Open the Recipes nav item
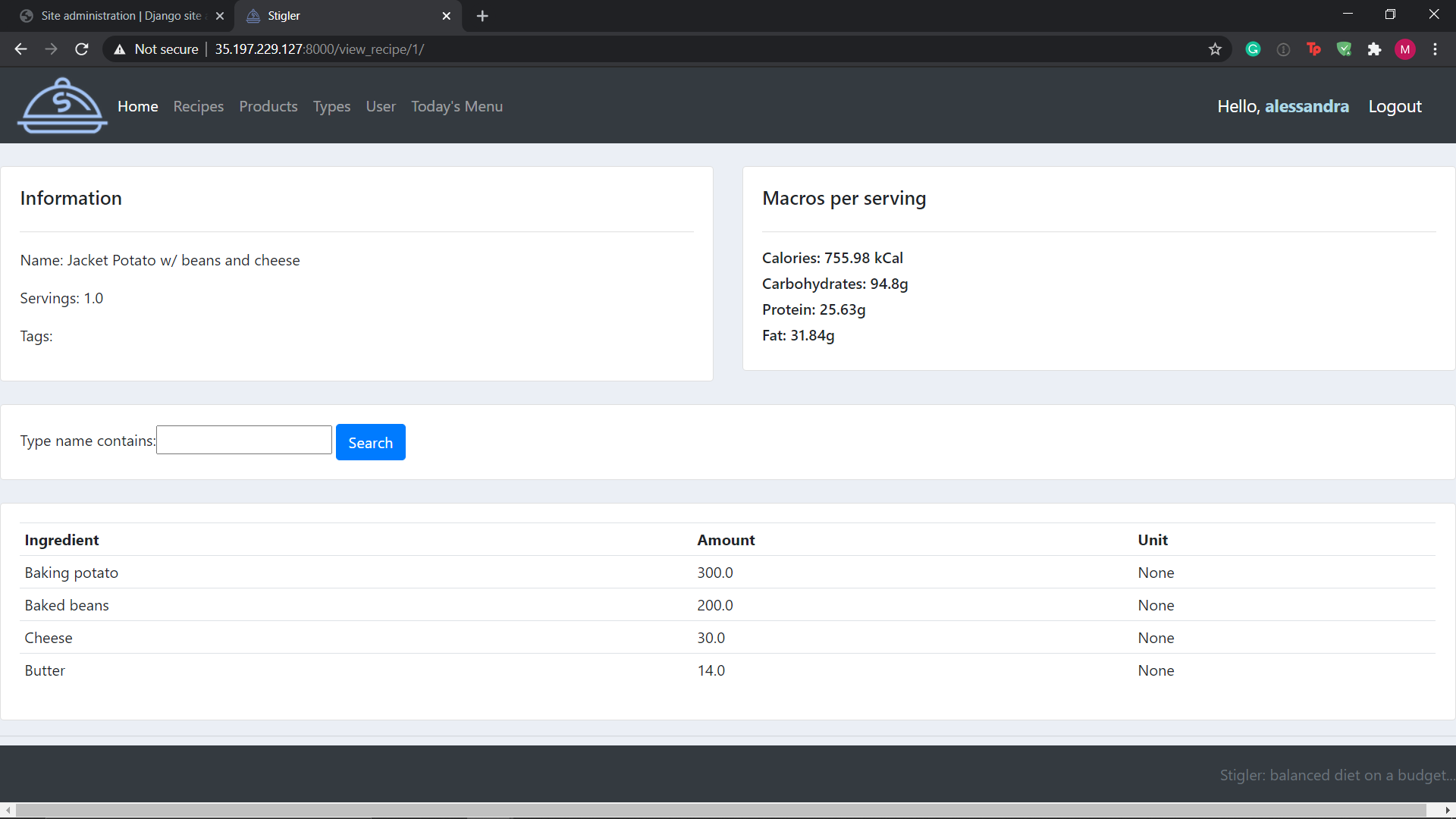This screenshot has width=1456, height=819. pyautogui.click(x=198, y=106)
